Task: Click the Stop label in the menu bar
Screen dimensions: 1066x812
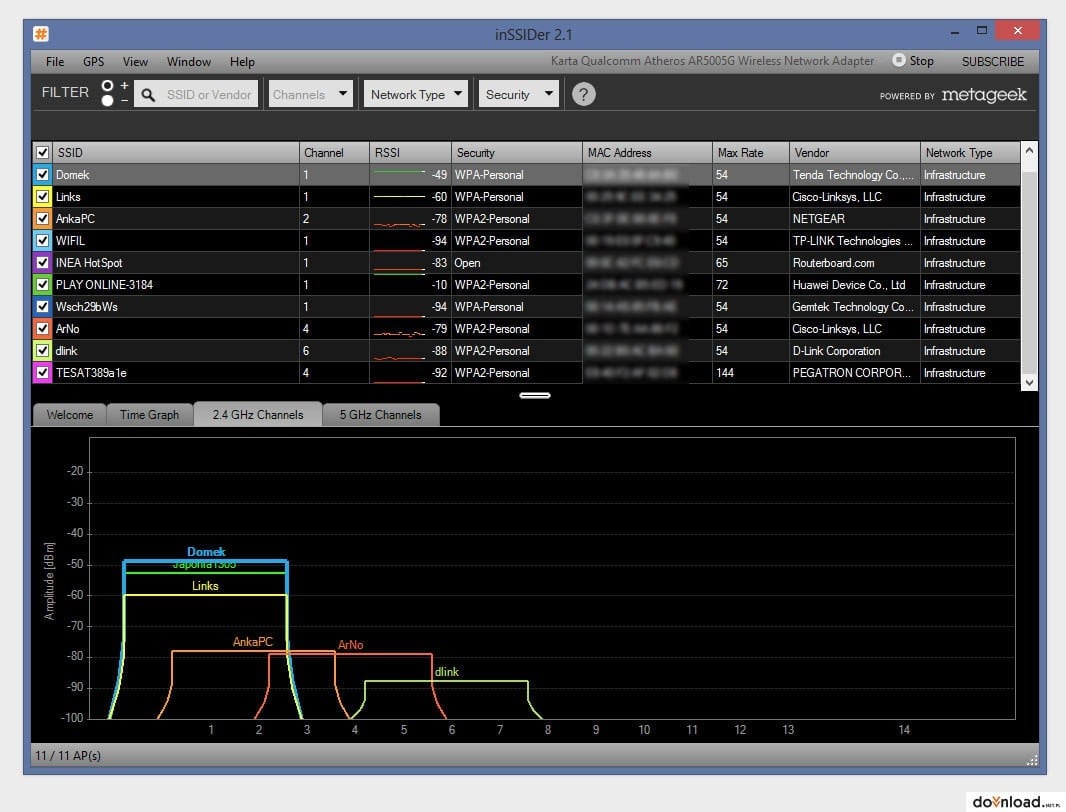Action: [x=921, y=61]
